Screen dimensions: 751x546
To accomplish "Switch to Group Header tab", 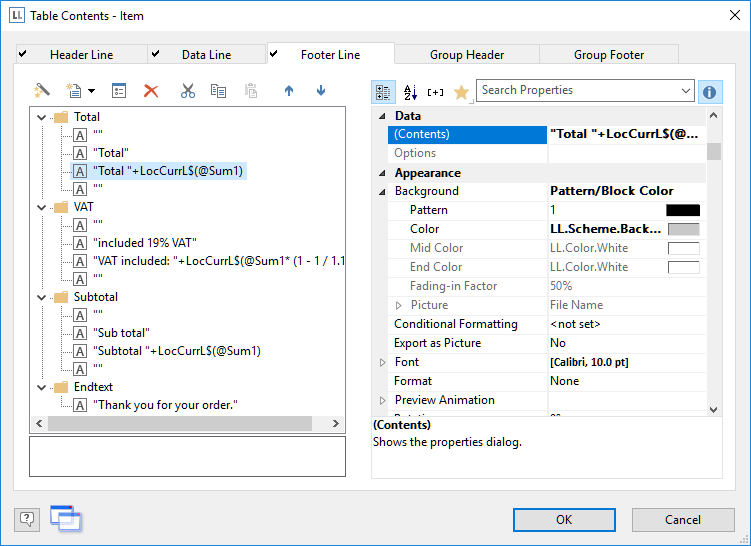I will 467,55.
